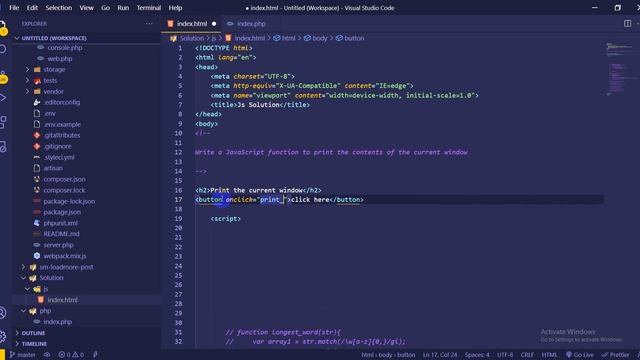Open the Search activity bar icon

point(3,49)
